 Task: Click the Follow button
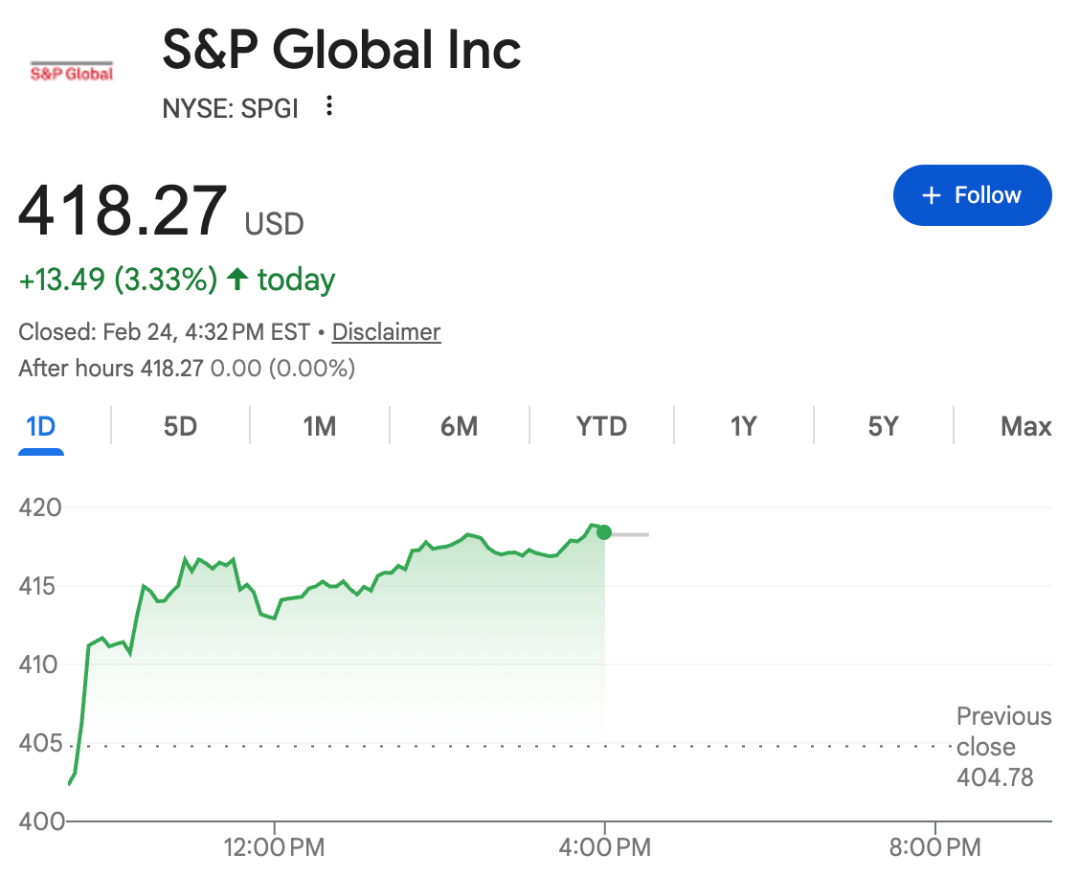point(972,195)
